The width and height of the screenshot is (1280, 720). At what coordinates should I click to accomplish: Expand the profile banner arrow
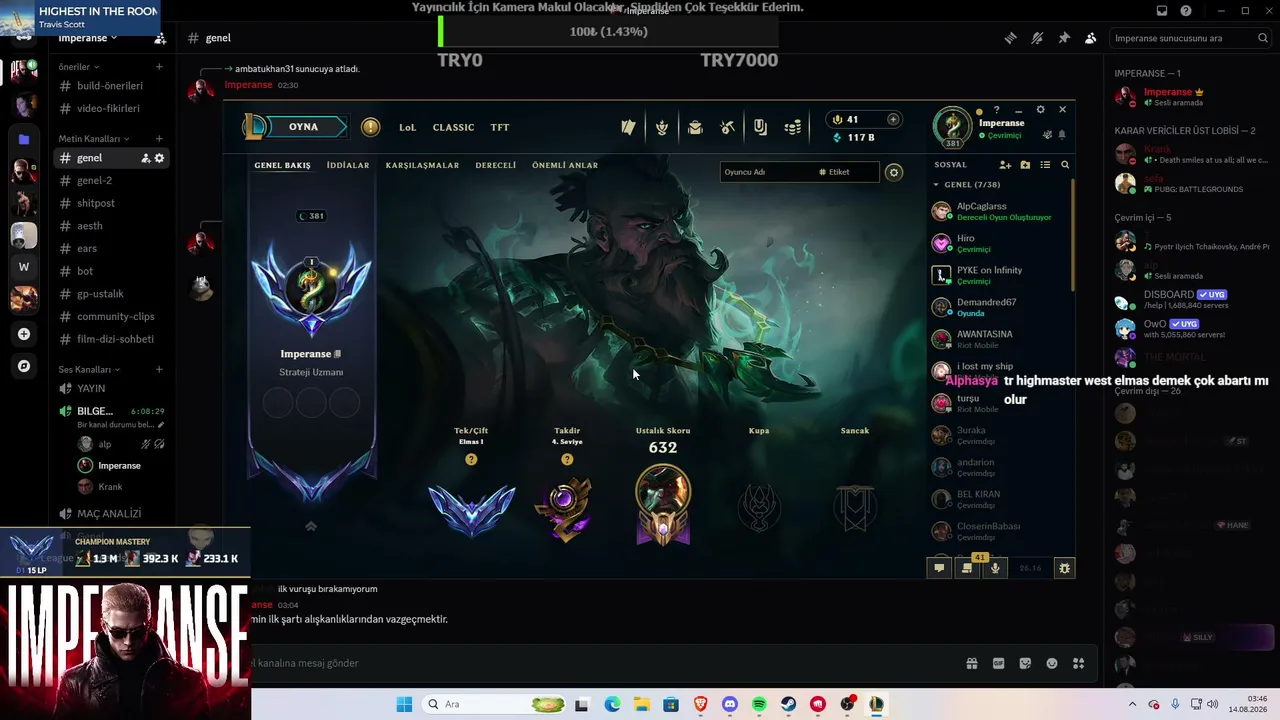coord(311,526)
